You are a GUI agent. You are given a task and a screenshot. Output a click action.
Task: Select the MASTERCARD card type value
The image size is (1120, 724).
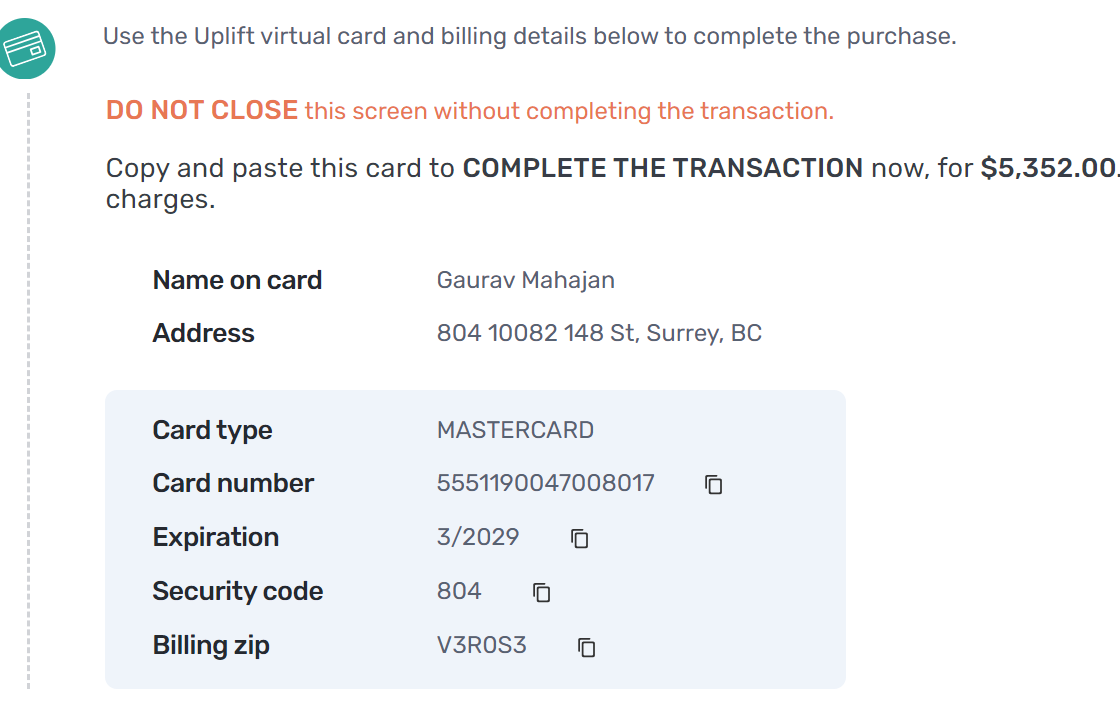coord(515,430)
